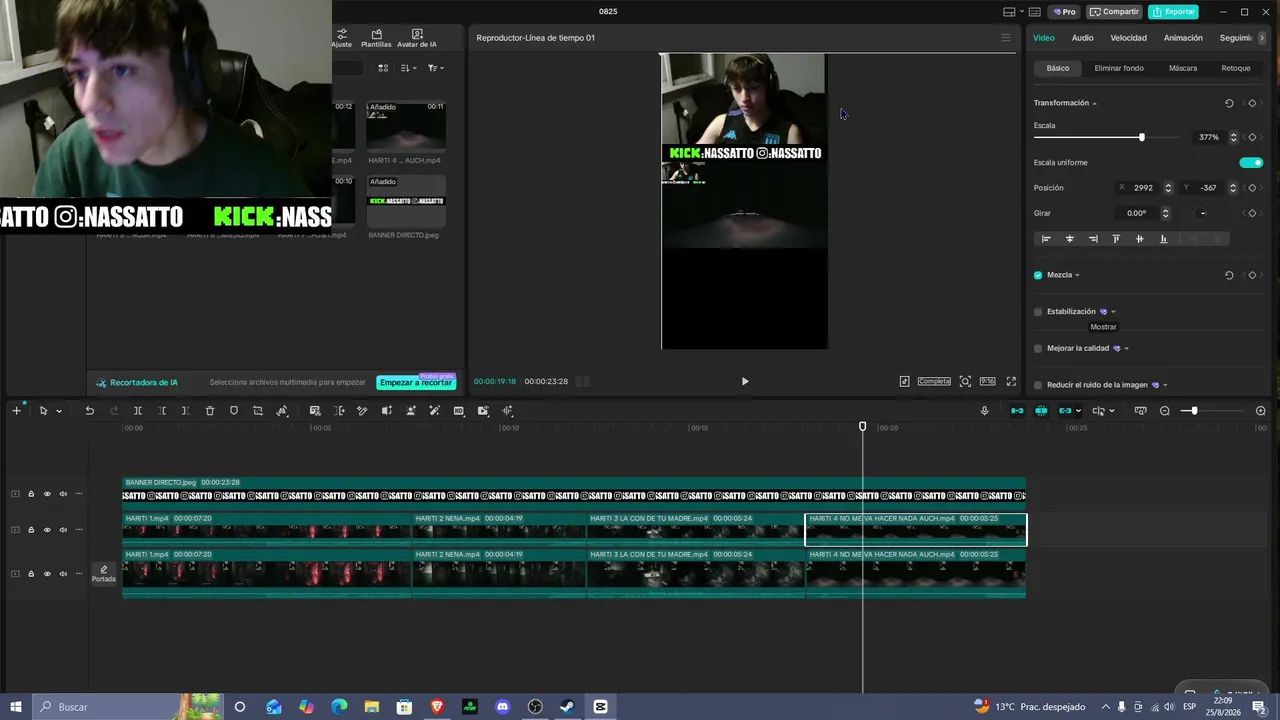Open the media sort order dropdown

(408, 68)
